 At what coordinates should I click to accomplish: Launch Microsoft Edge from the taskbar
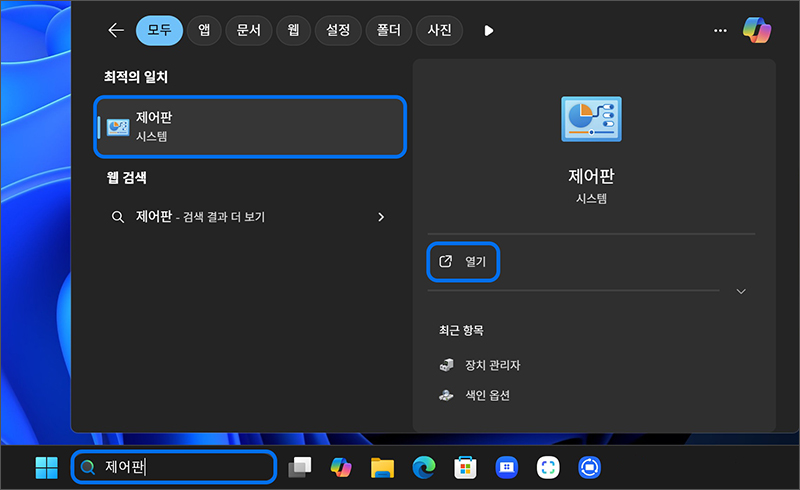423,467
